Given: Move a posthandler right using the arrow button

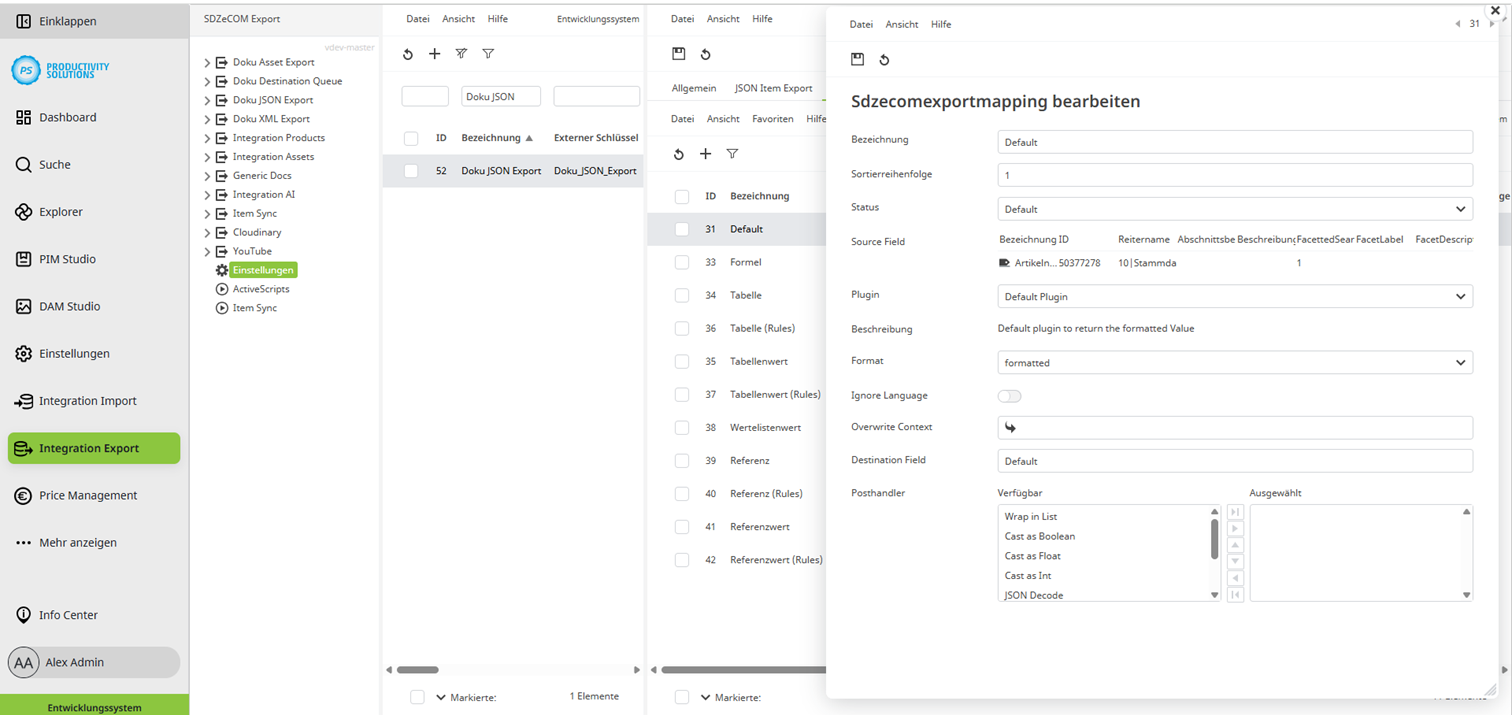Looking at the screenshot, I should click(1234, 528).
